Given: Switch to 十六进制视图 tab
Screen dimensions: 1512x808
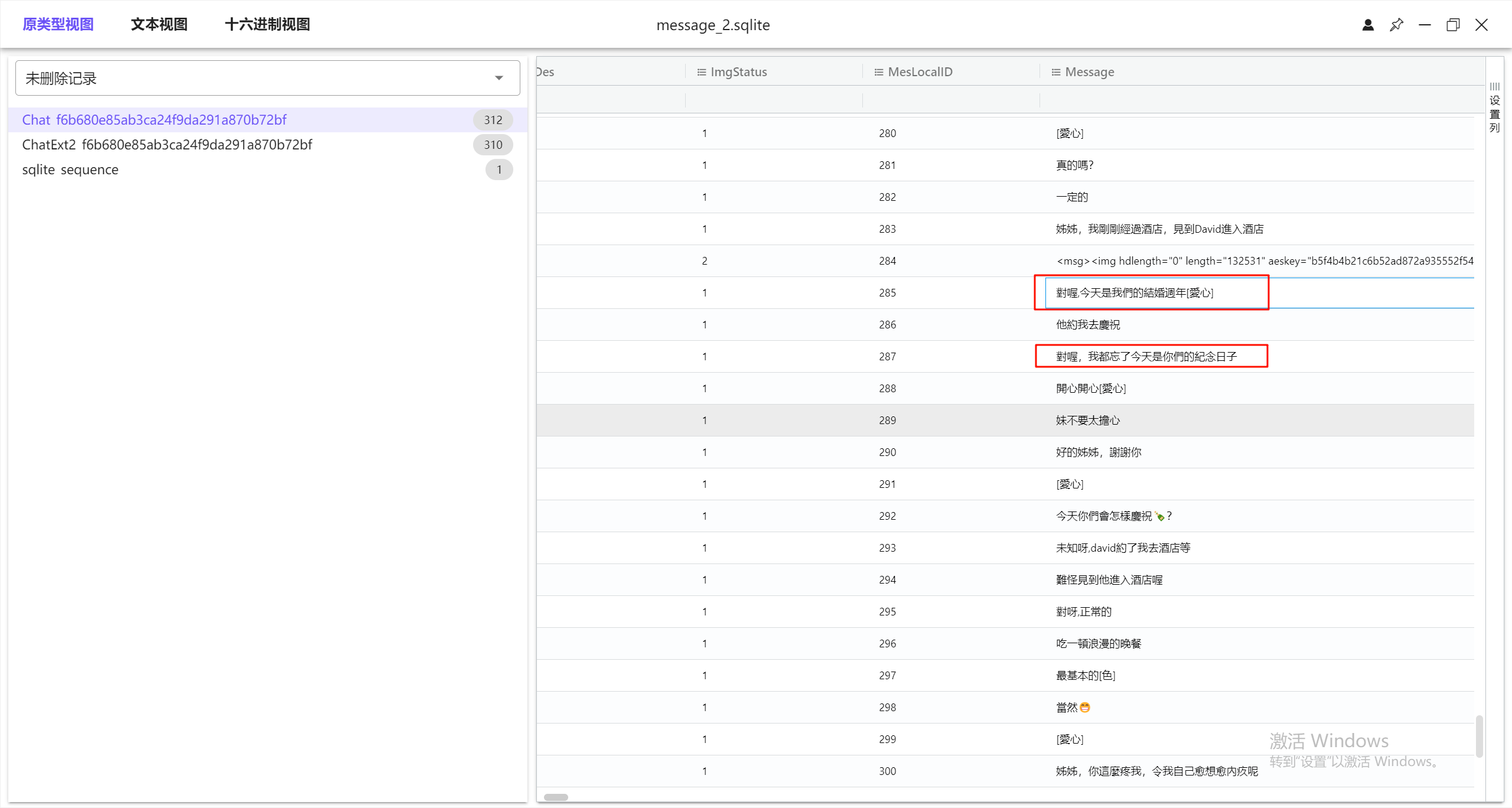Looking at the screenshot, I should click(267, 25).
